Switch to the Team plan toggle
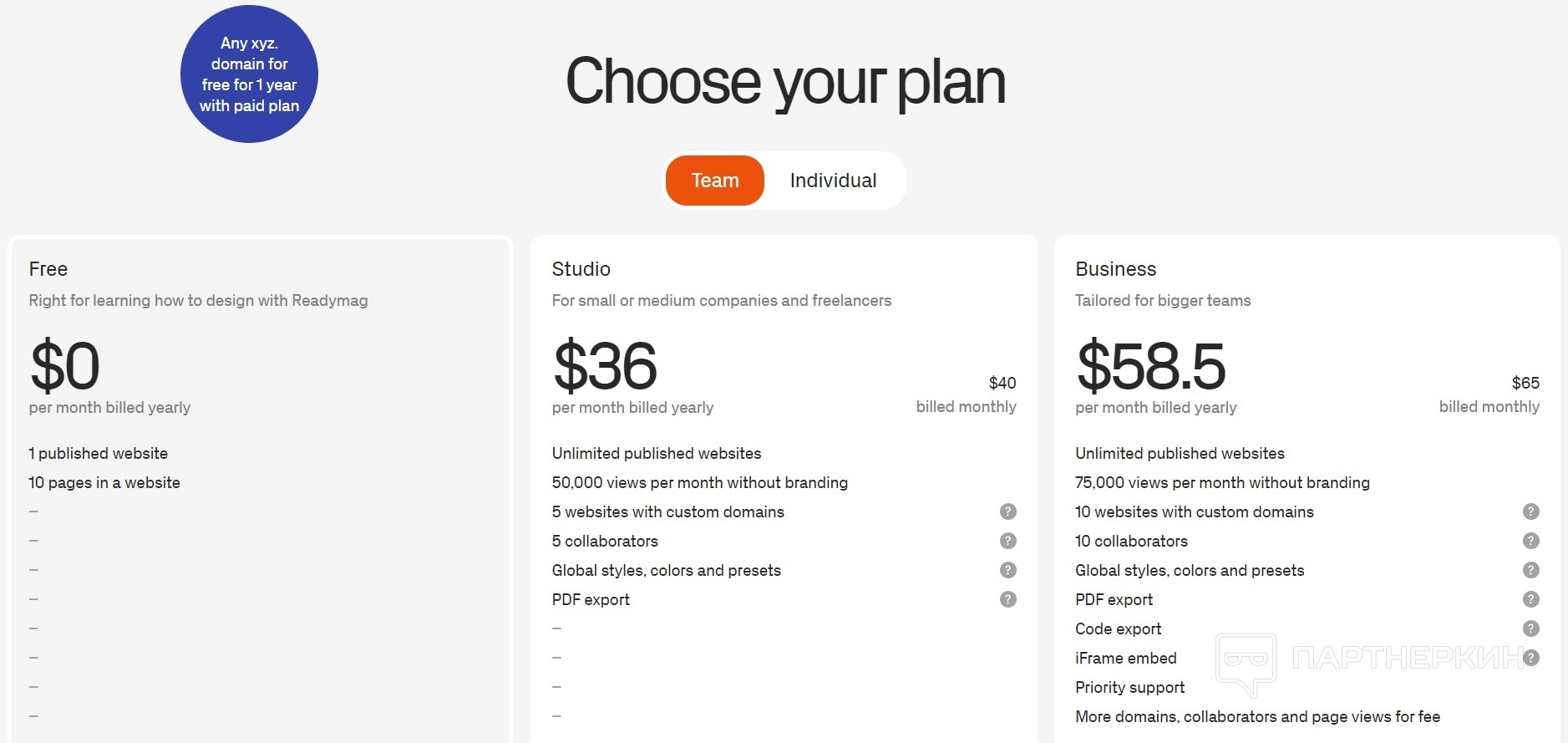The height and width of the screenshot is (743, 1568). pos(715,181)
